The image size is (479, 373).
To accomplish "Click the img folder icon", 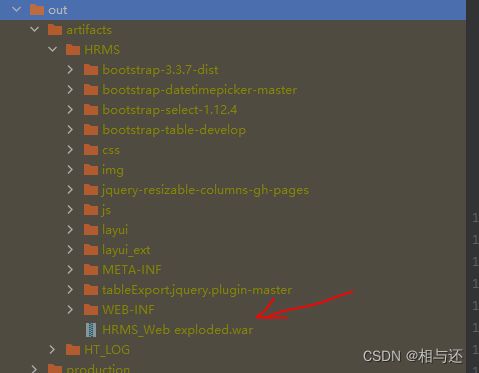I will [x=91, y=170].
